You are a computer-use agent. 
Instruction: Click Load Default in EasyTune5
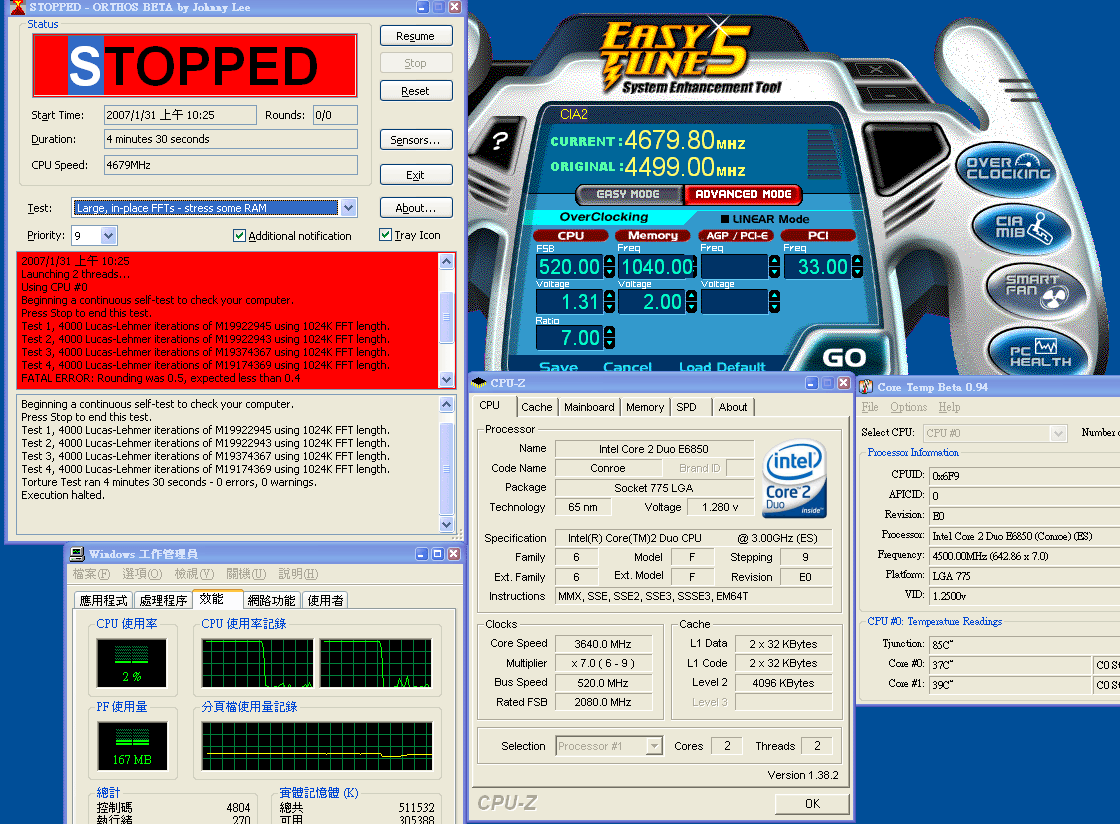(x=722, y=367)
